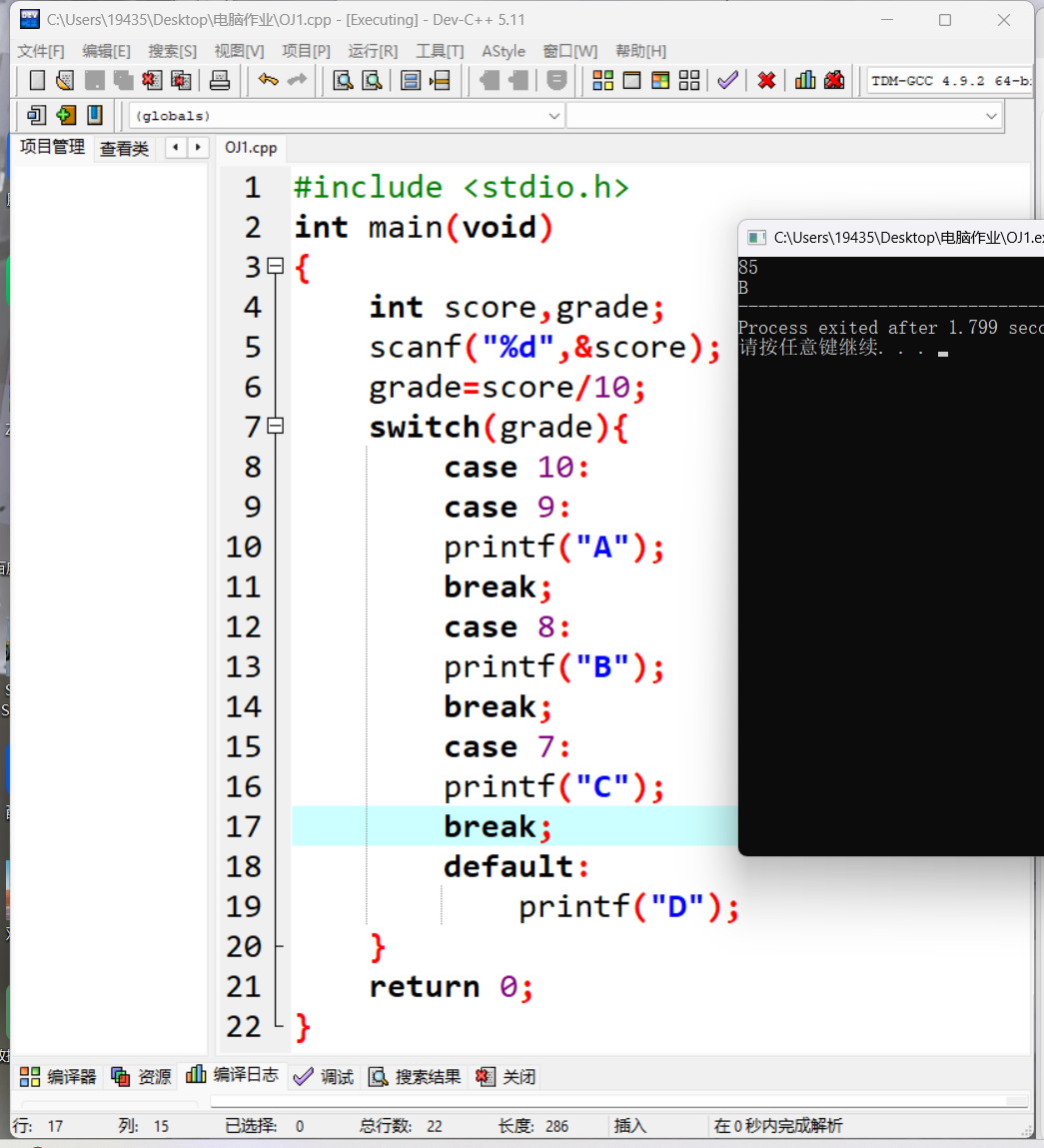
Task: Open the 运行[R] menu
Action: (373, 51)
